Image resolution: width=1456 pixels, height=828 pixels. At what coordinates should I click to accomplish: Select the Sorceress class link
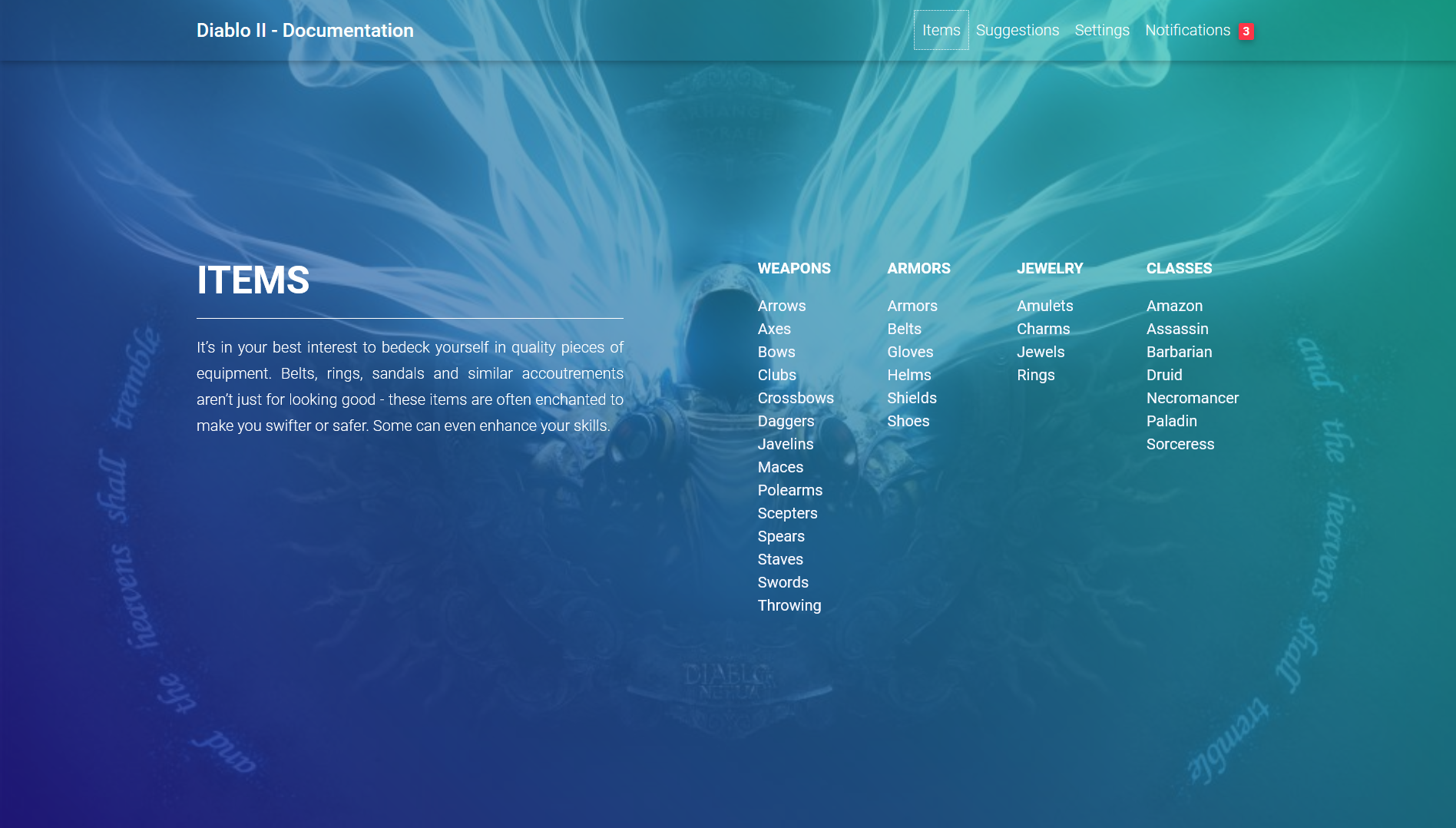coord(1180,444)
